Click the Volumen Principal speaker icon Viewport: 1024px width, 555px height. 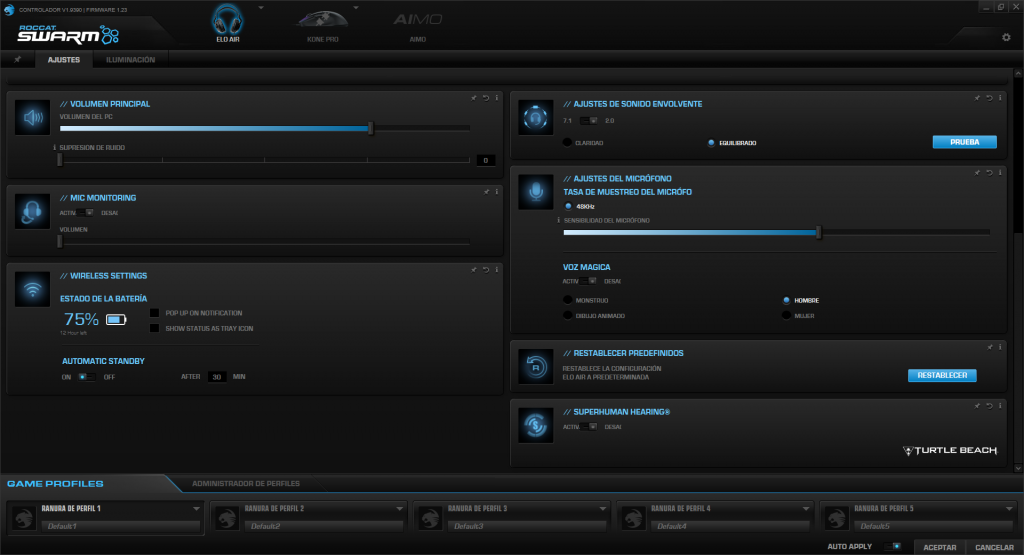[33, 118]
